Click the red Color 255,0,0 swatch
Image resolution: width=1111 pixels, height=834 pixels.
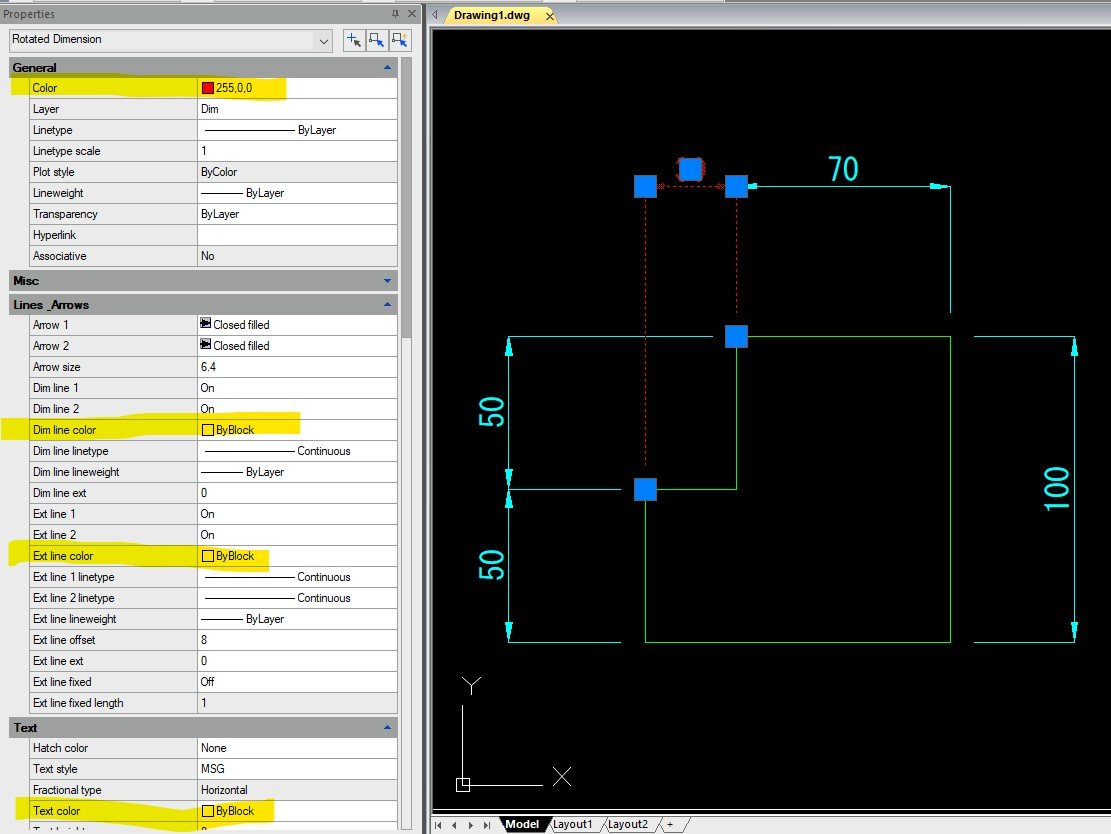coord(208,88)
